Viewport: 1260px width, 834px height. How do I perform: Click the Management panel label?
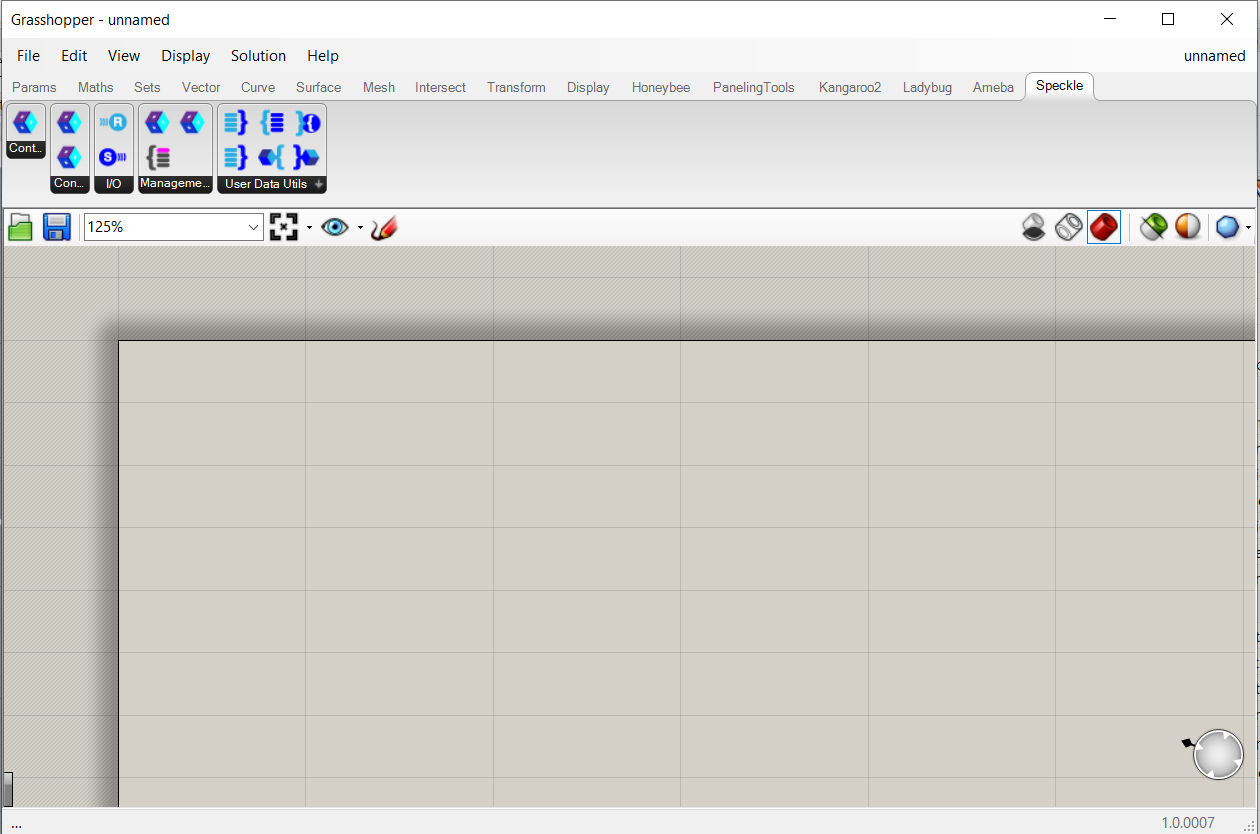[x=175, y=184]
